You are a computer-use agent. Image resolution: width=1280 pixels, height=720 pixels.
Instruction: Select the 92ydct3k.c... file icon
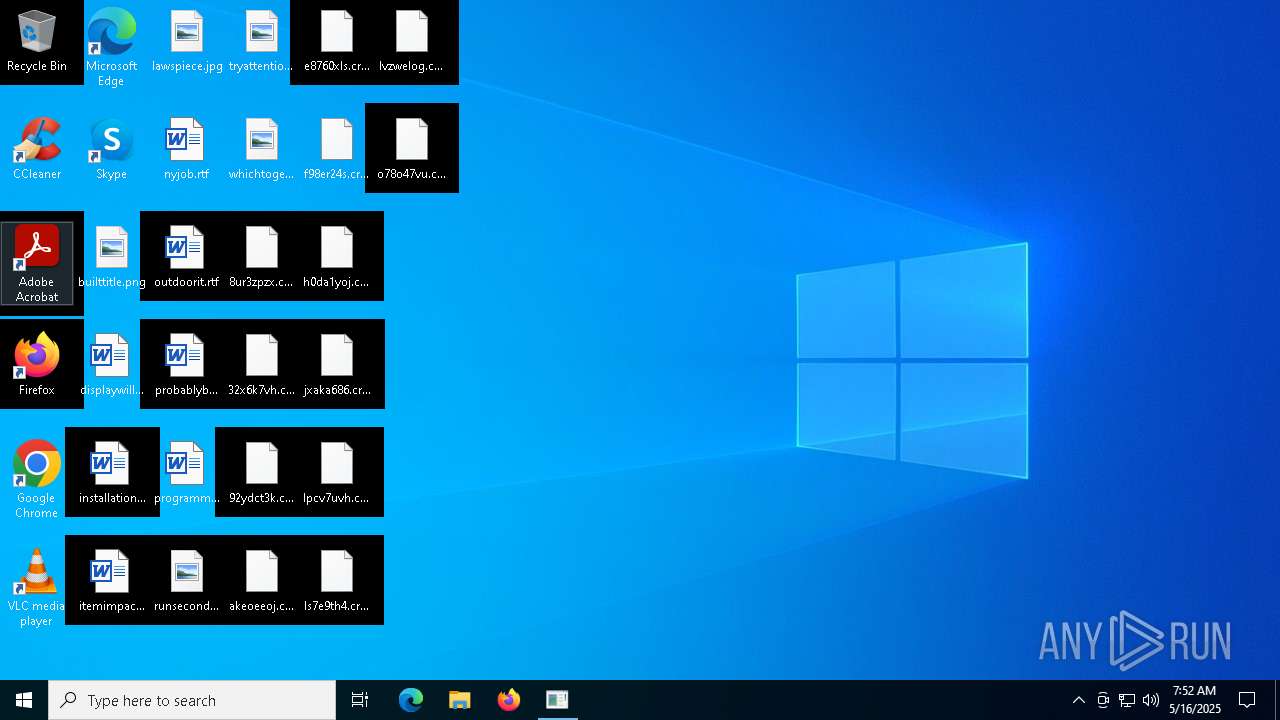pyautogui.click(x=261, y=474)
